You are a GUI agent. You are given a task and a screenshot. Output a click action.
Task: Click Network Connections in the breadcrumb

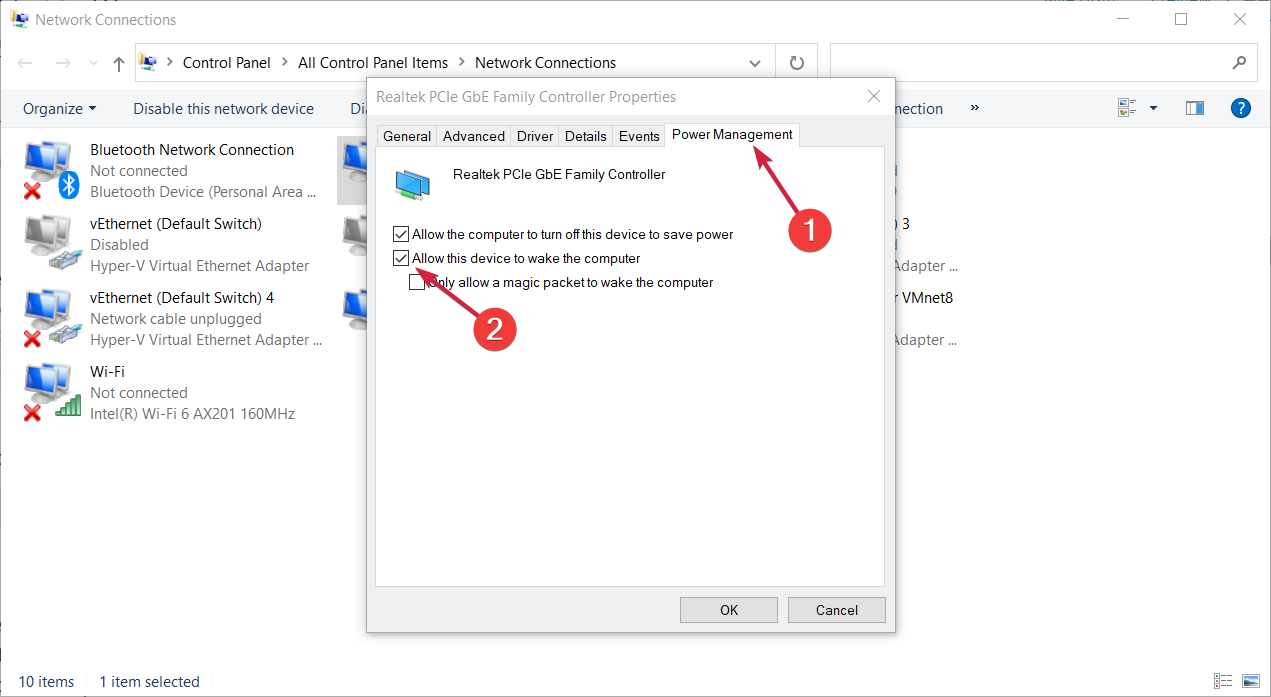tap(546, 62)
